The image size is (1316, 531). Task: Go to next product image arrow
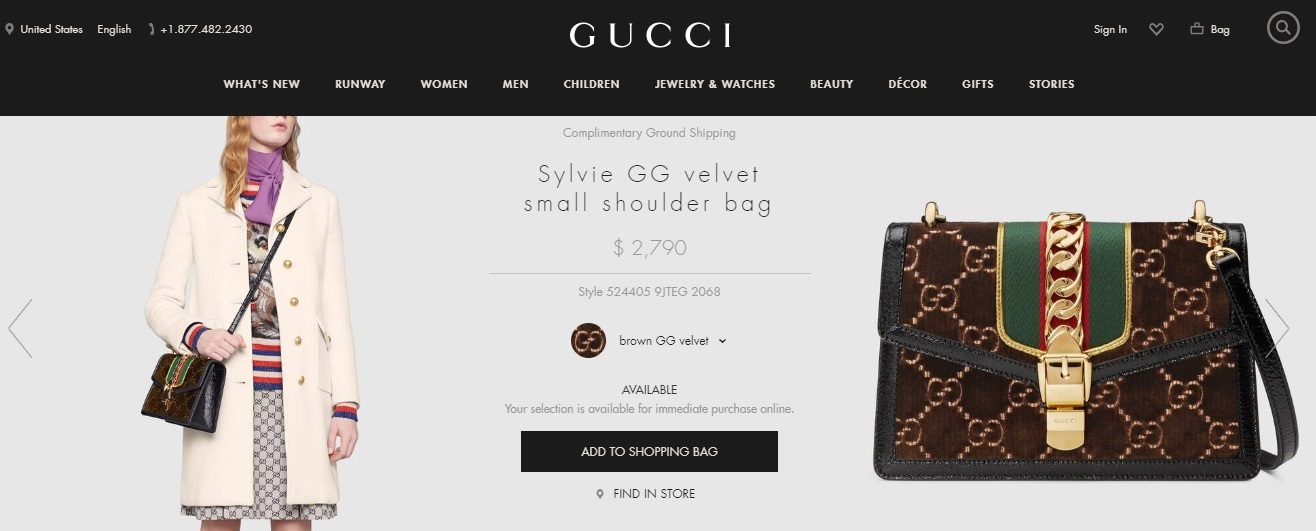pos(1278,328)
